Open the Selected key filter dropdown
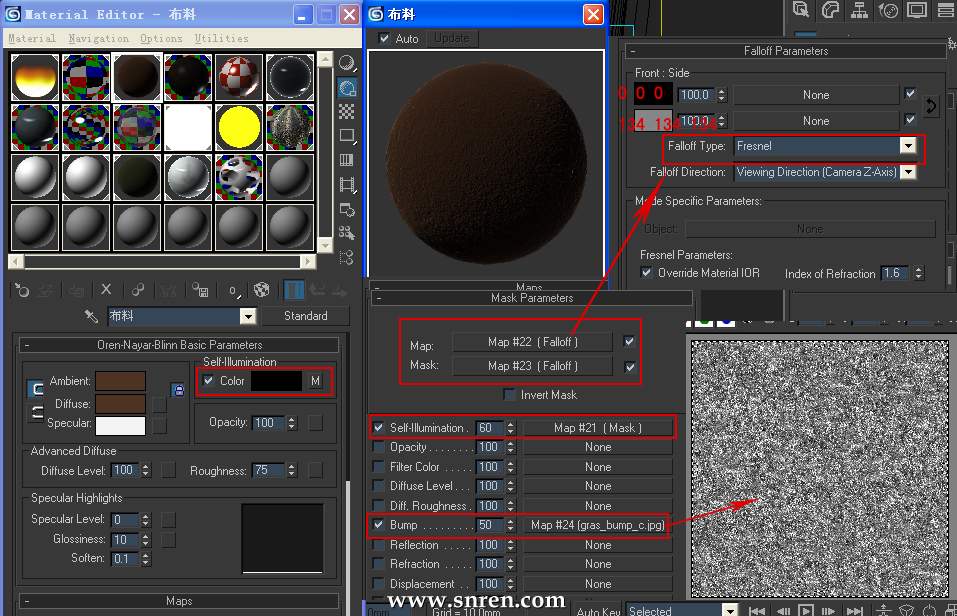Image resolution: width=957 pixels, height=616 pixels. [x=729, y=610]
